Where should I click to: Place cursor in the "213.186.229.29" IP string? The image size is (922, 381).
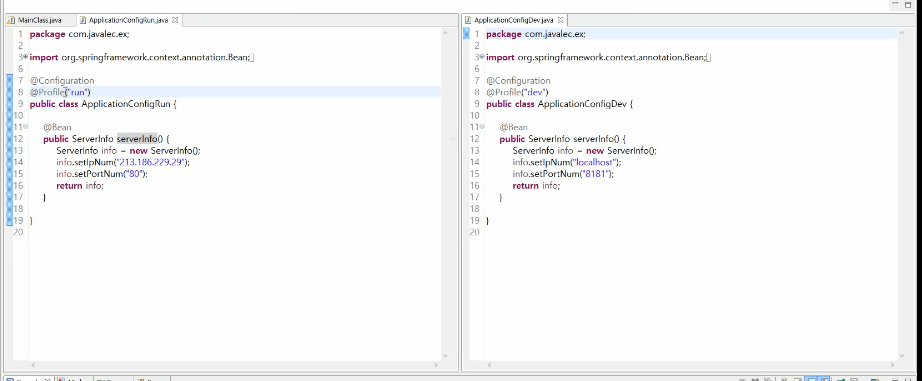(x=152, y=162)
